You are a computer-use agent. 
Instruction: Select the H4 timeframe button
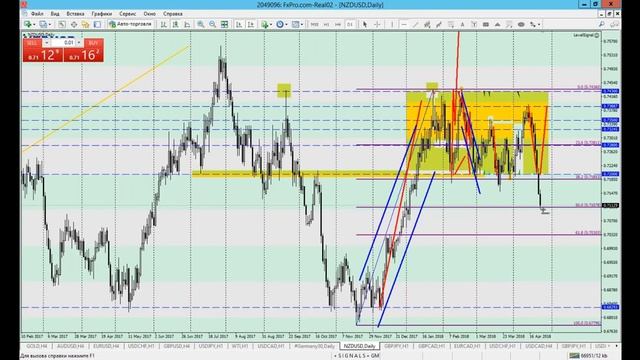[338, 24]
